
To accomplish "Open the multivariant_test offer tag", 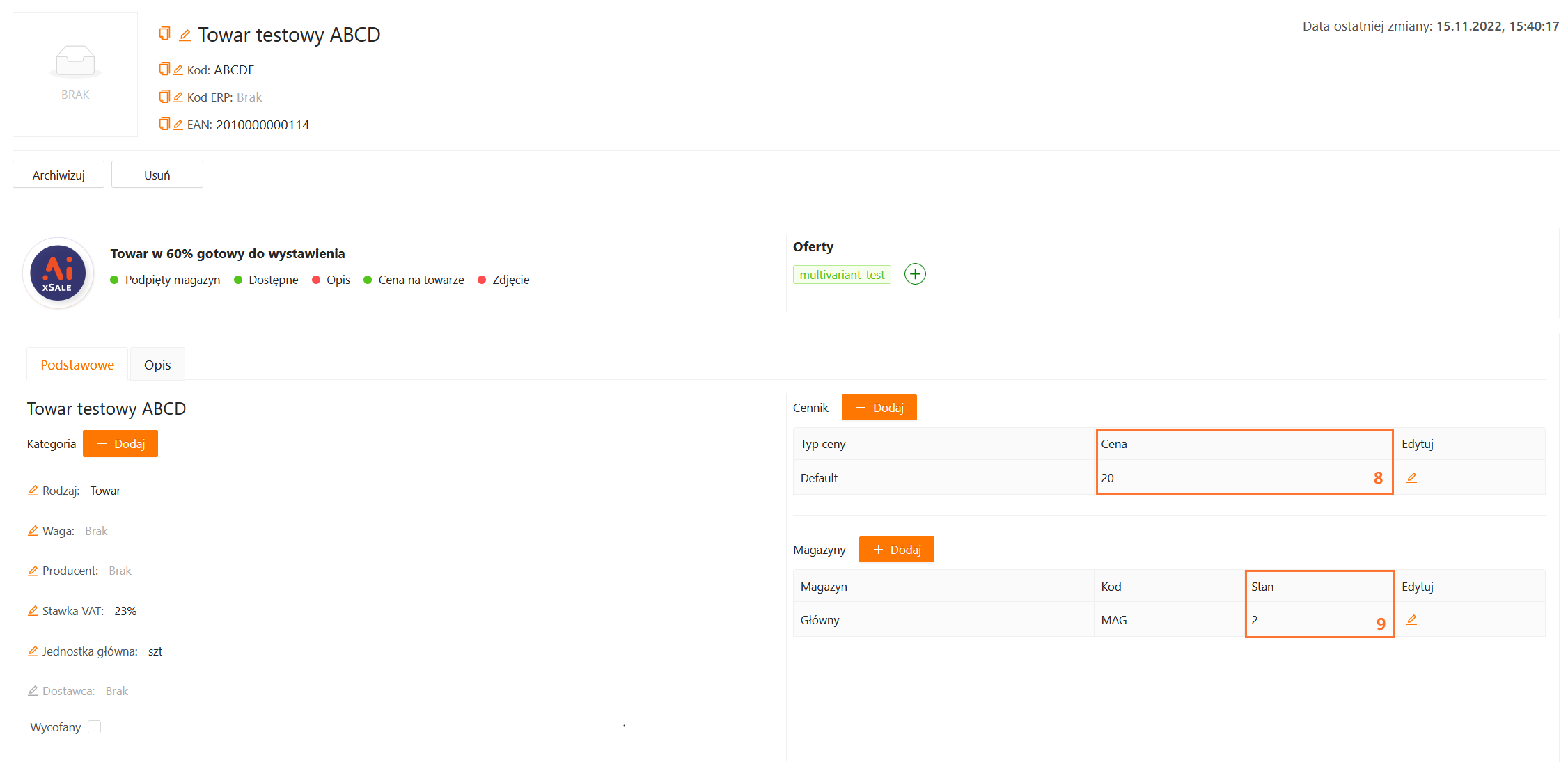I will [841, 275].
